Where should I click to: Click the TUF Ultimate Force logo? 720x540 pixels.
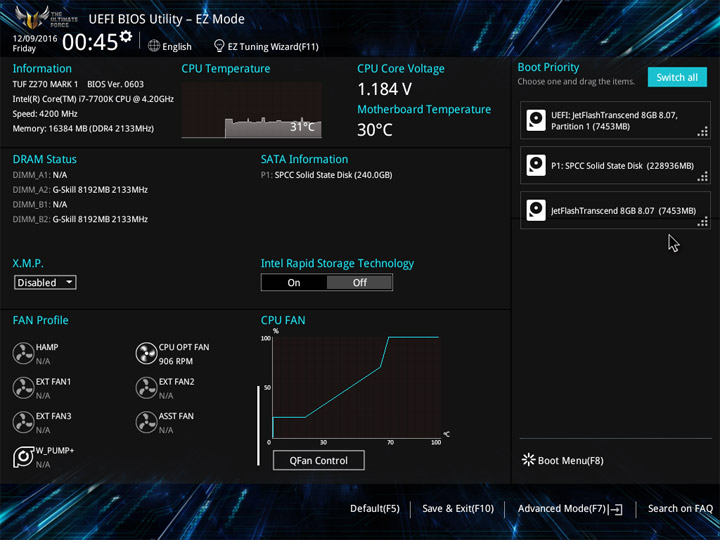coord(46,17)
